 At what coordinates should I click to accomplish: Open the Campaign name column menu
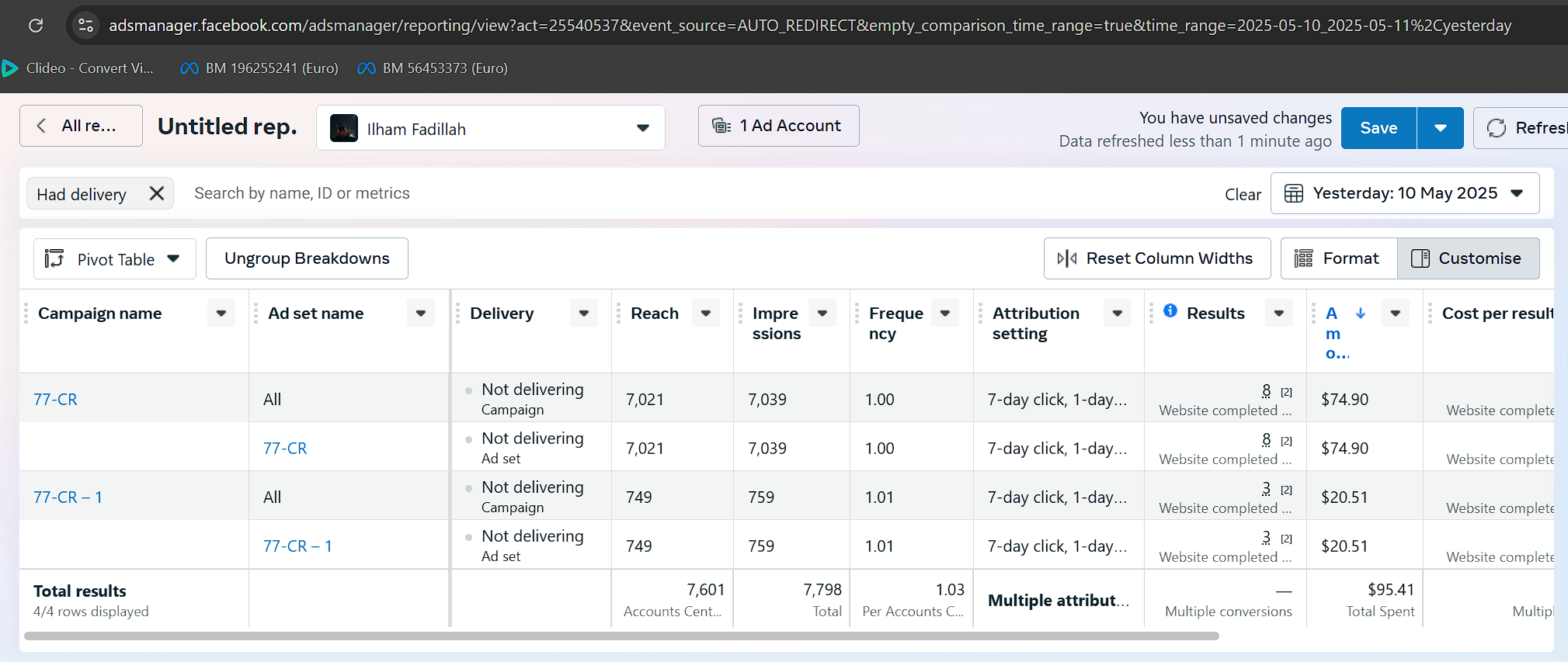coord(221,314)
